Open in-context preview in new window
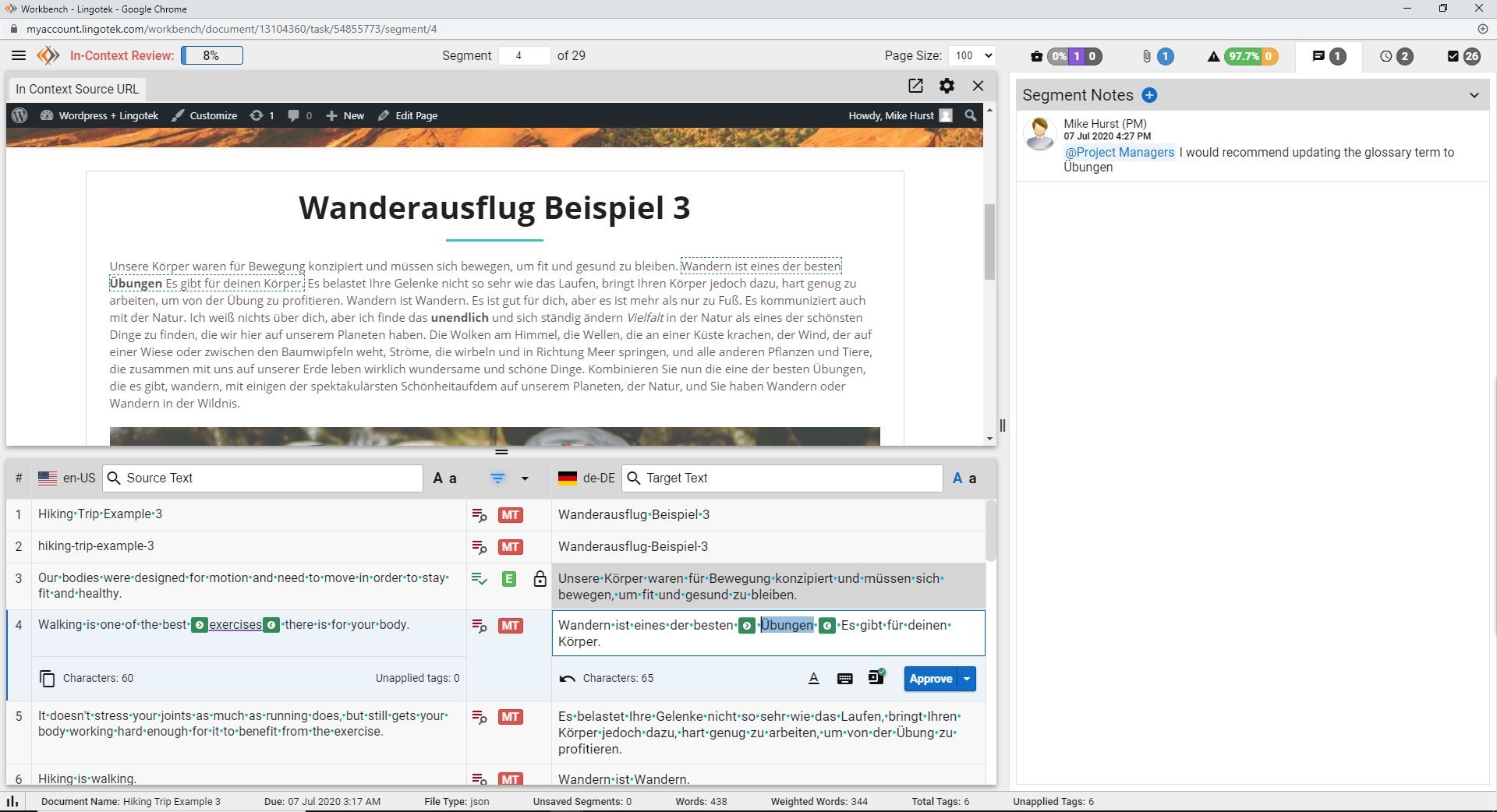 pos(915,86)
